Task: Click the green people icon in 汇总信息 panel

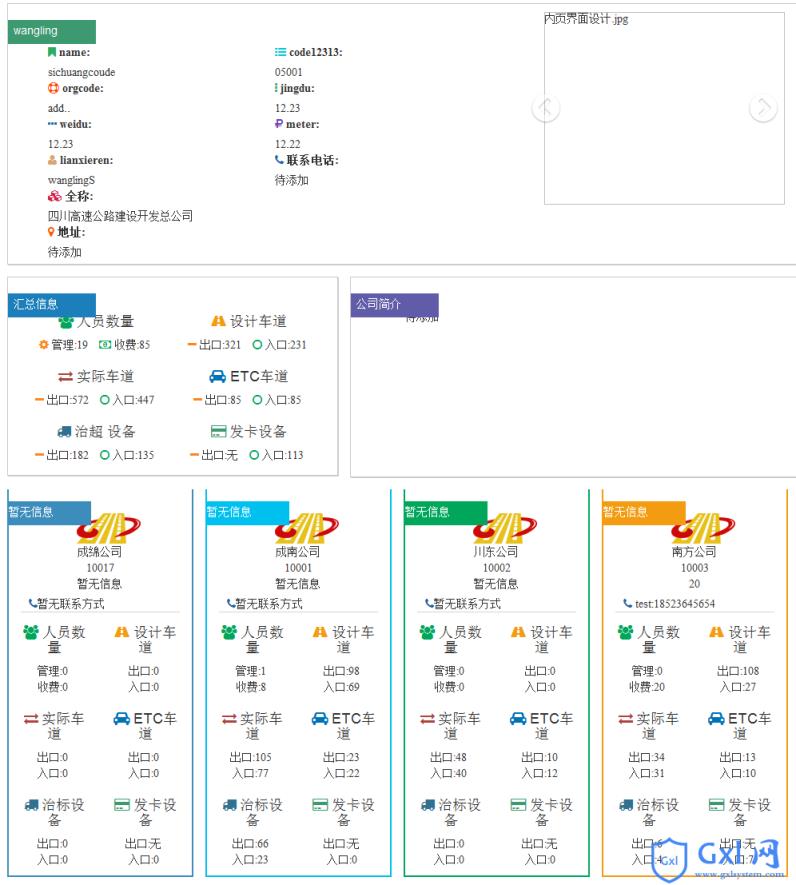Action: pyautogui.click(x=66, y=322)
